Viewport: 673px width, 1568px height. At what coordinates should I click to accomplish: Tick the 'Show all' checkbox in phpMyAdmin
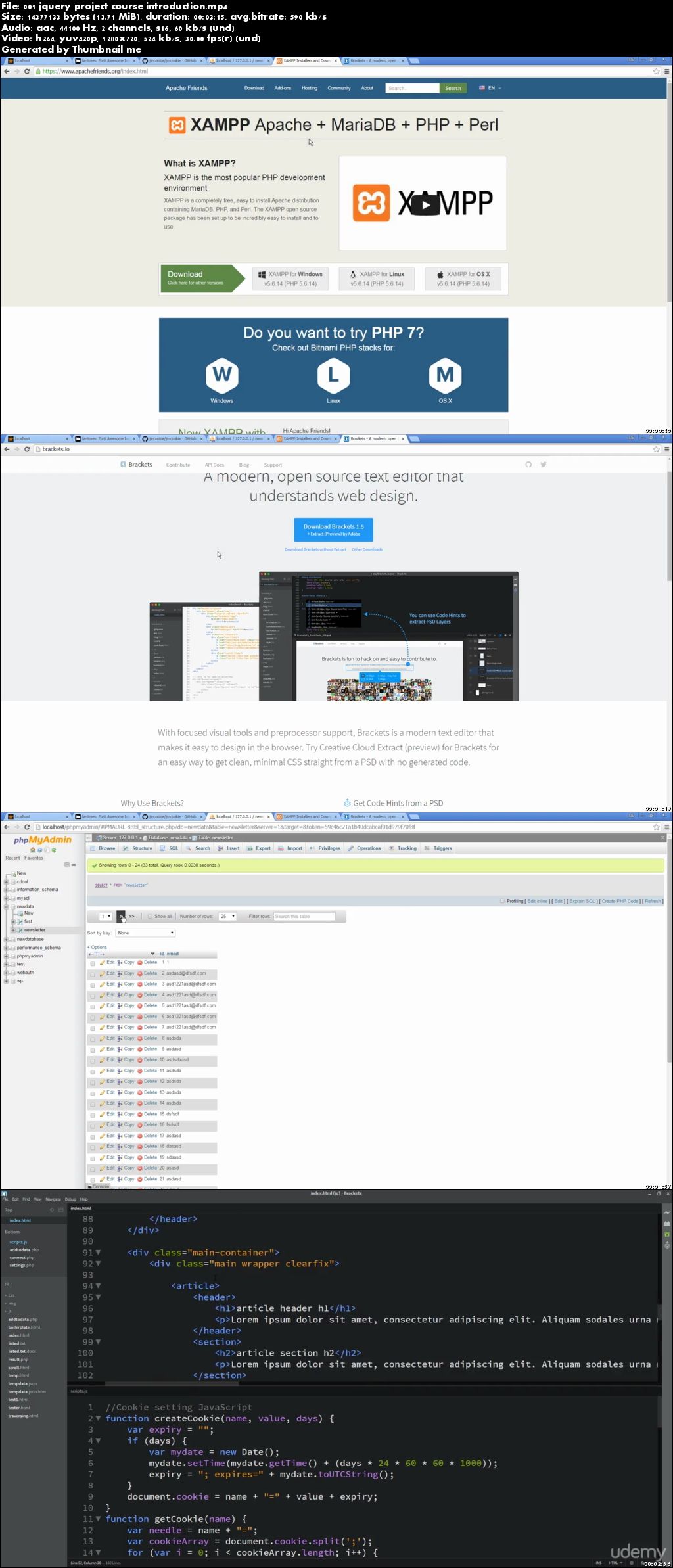click(151, 916)
